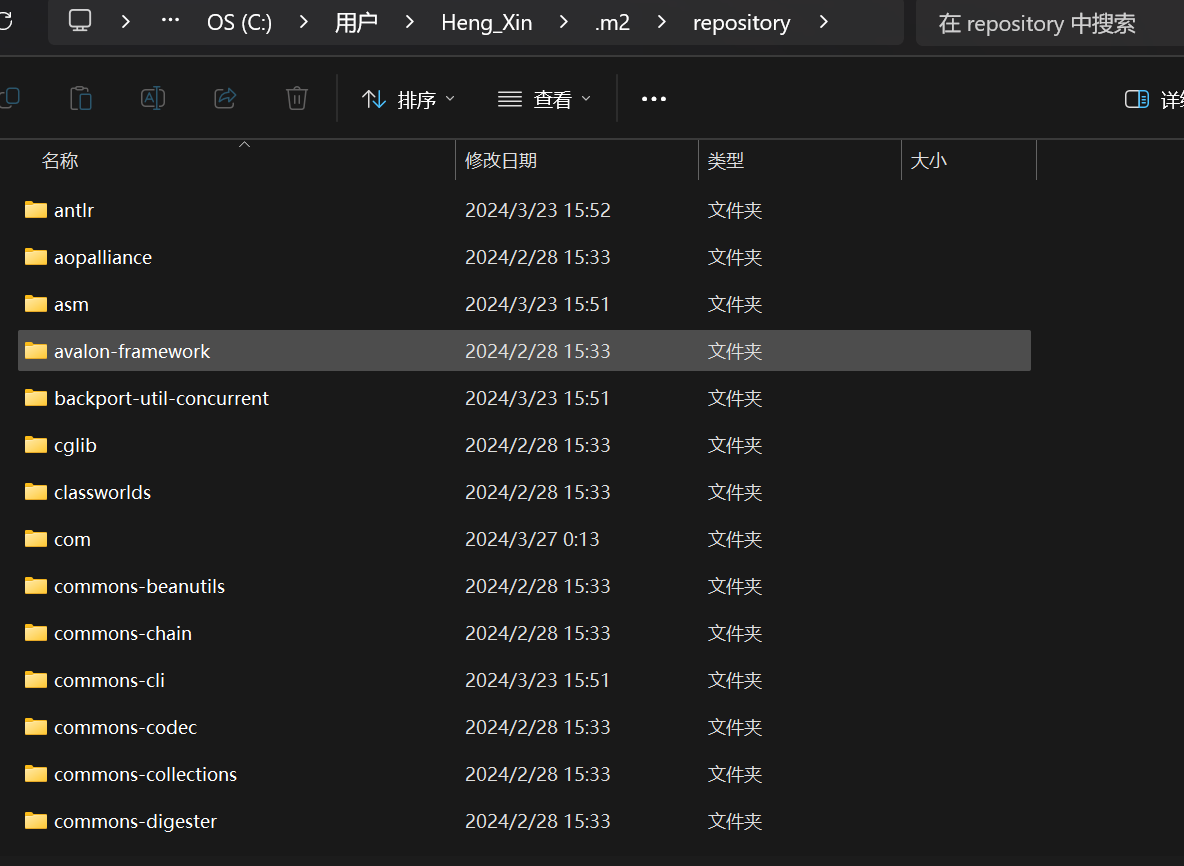Click the Share icon in the toolbar

tap(224, 98)
